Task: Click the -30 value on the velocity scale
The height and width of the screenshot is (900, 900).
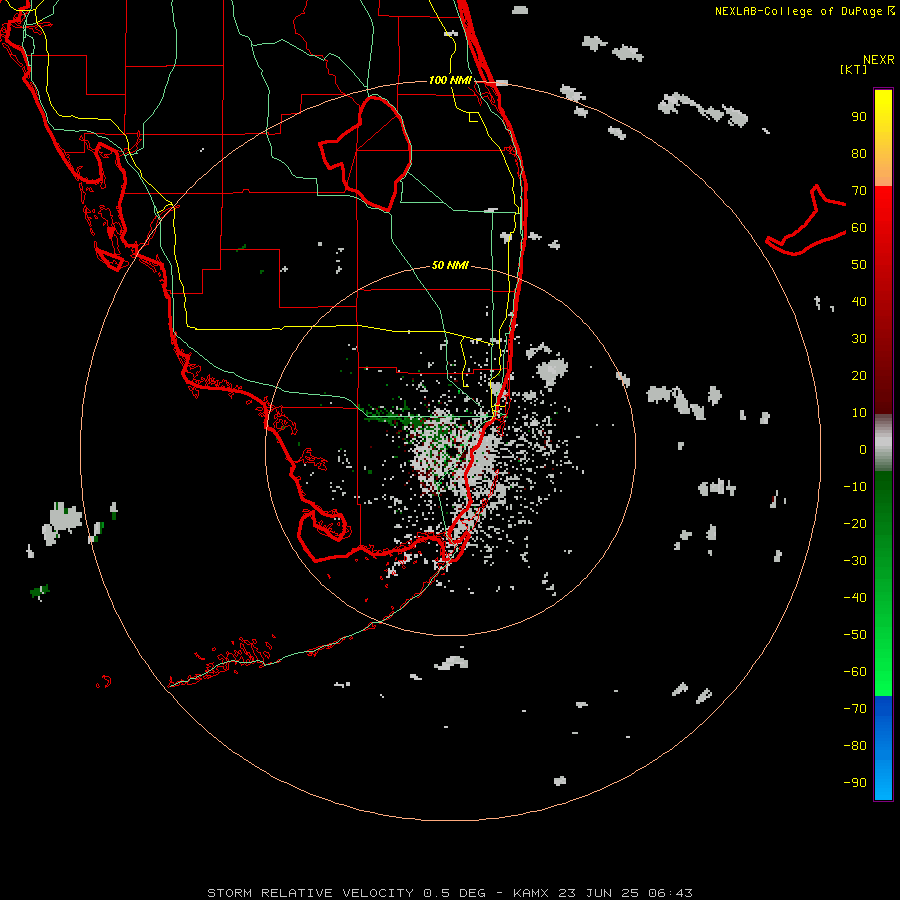Action: click(x=855, y=561)
